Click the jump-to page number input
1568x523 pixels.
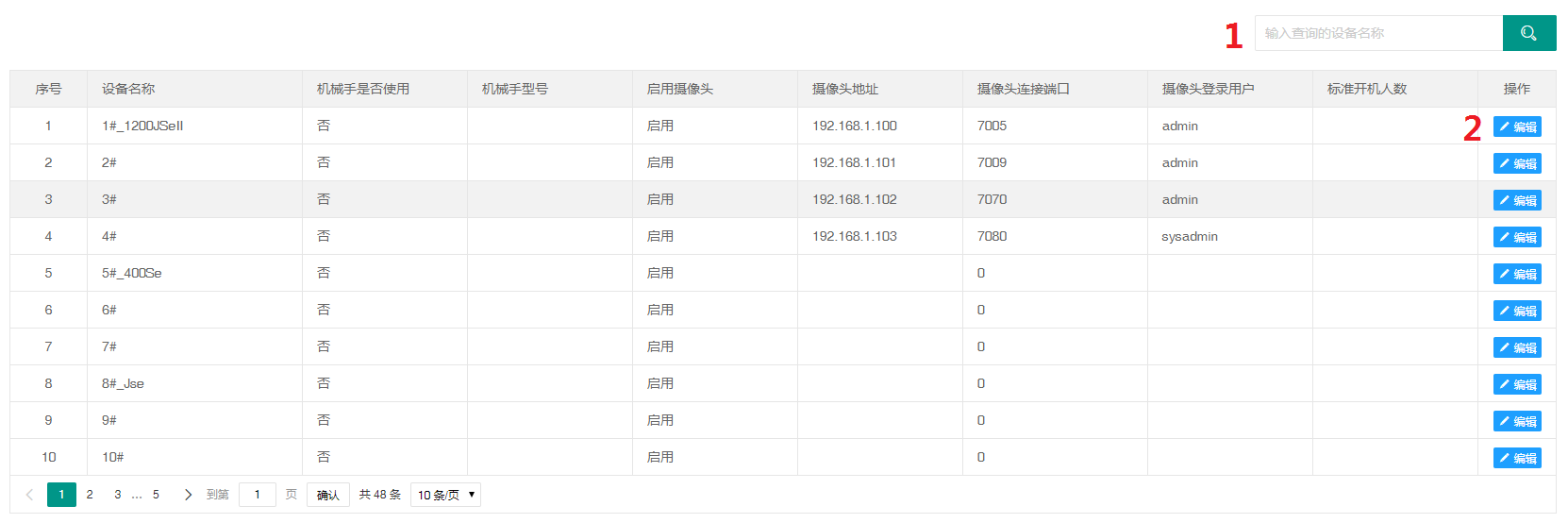257,495
